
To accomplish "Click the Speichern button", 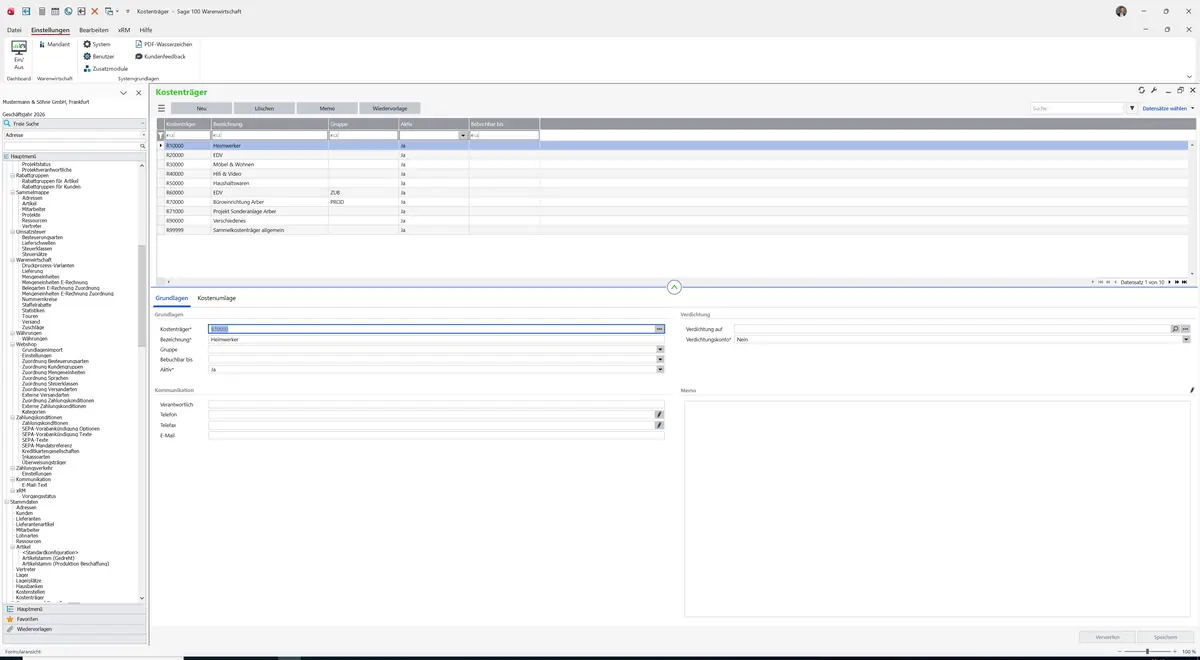I will coord(1166,637).
